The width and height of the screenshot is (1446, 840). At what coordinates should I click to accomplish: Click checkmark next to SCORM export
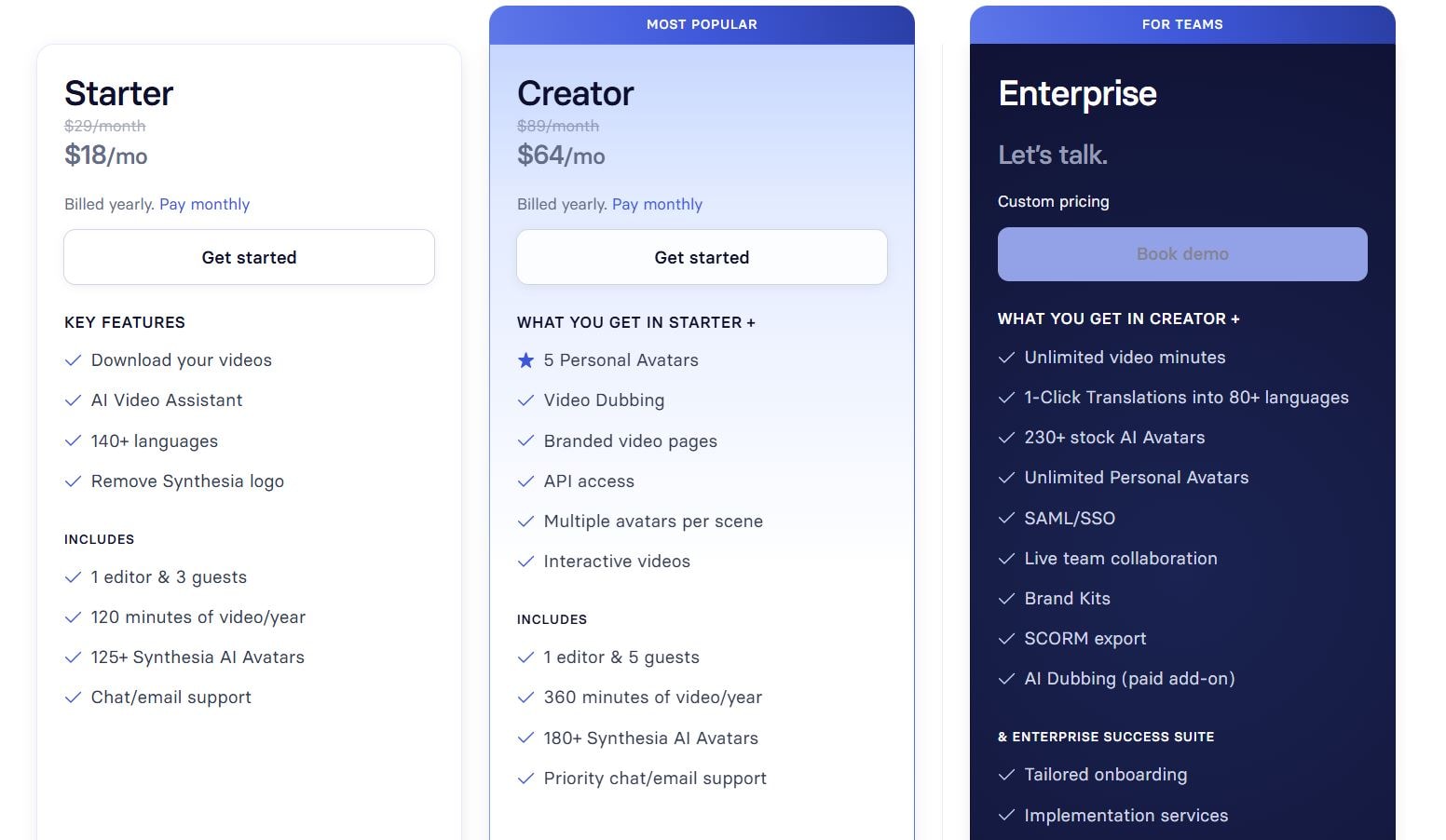tap(1006, 639)
